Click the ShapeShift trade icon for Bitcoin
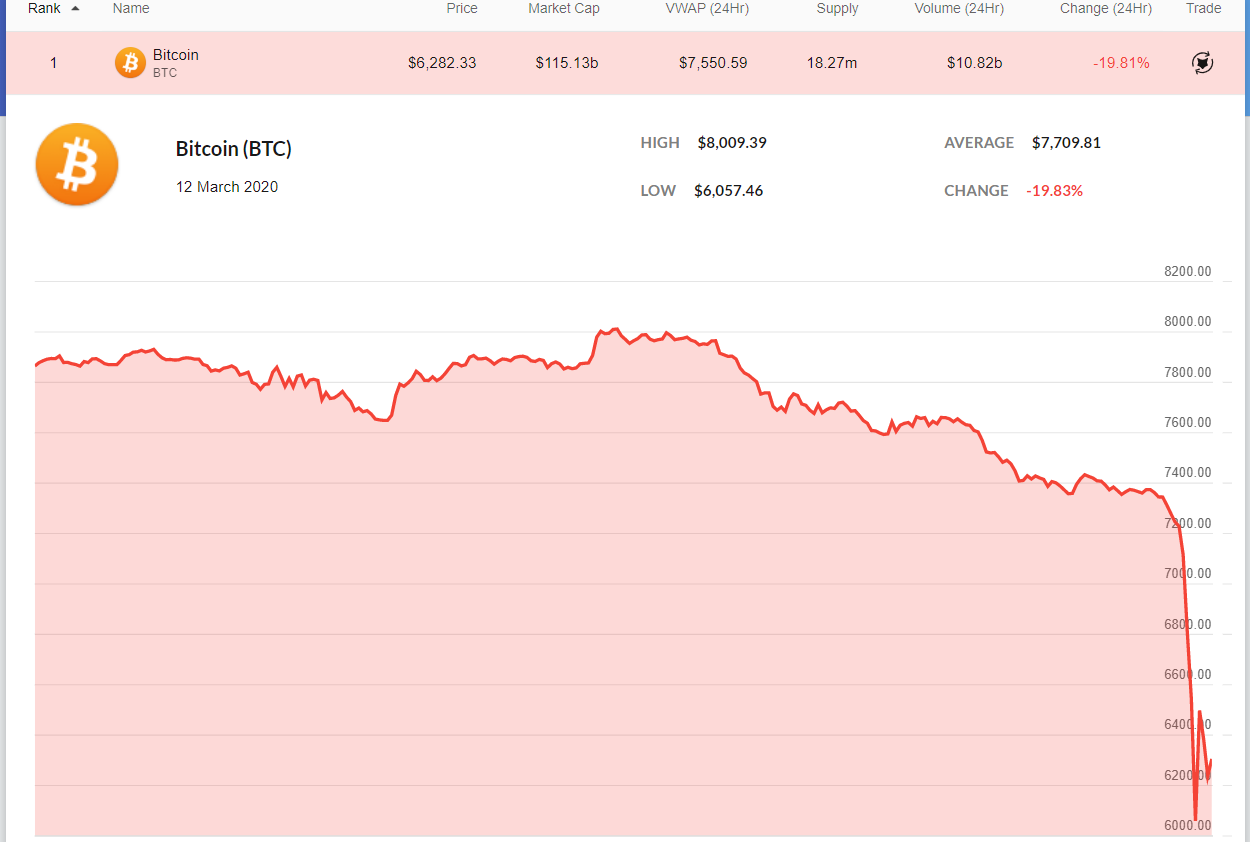Viewport: 1250px width, 842px height. coord(1203,63)
